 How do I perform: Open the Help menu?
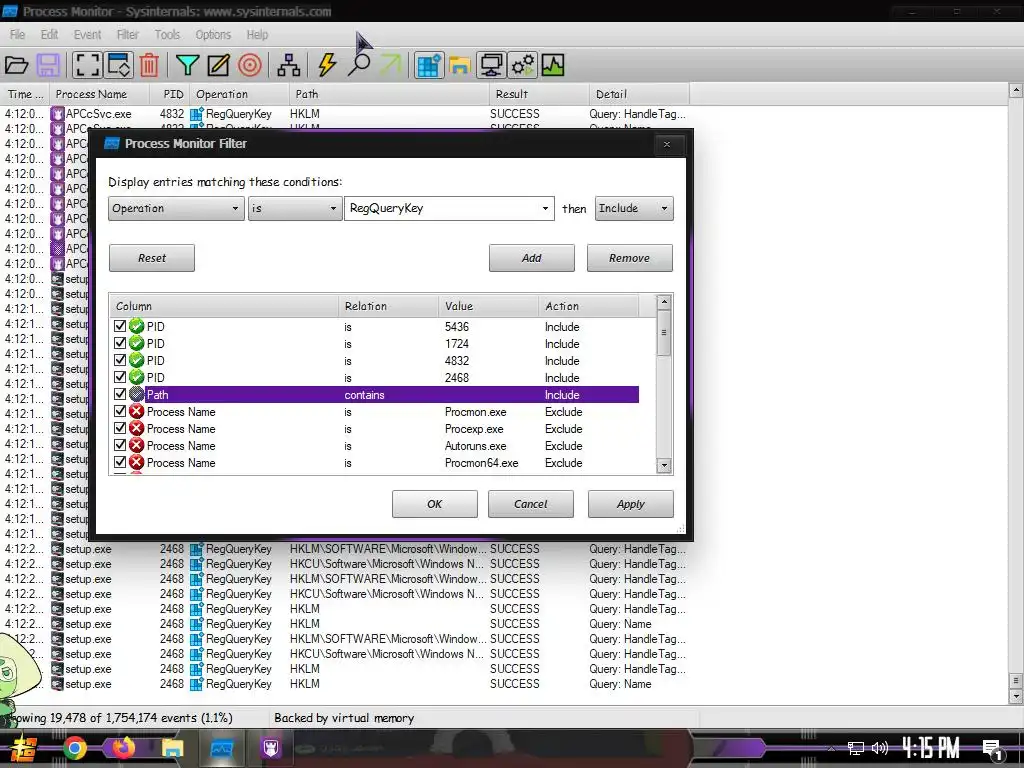(257, 35)
